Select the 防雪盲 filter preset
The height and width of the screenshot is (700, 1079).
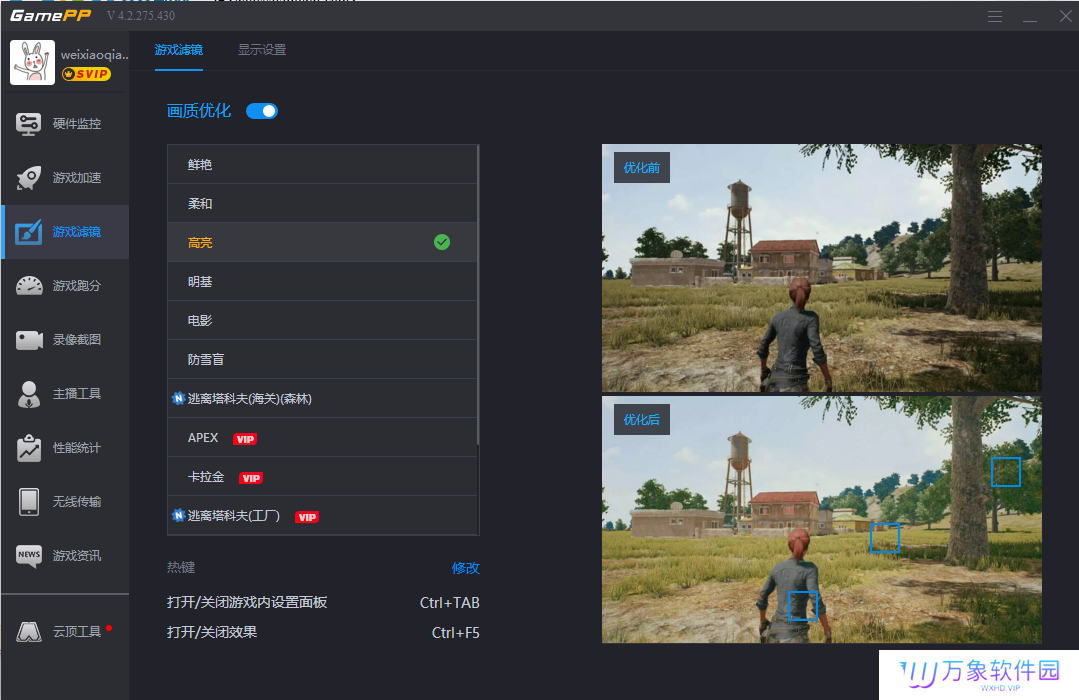[x=322, y=359]
